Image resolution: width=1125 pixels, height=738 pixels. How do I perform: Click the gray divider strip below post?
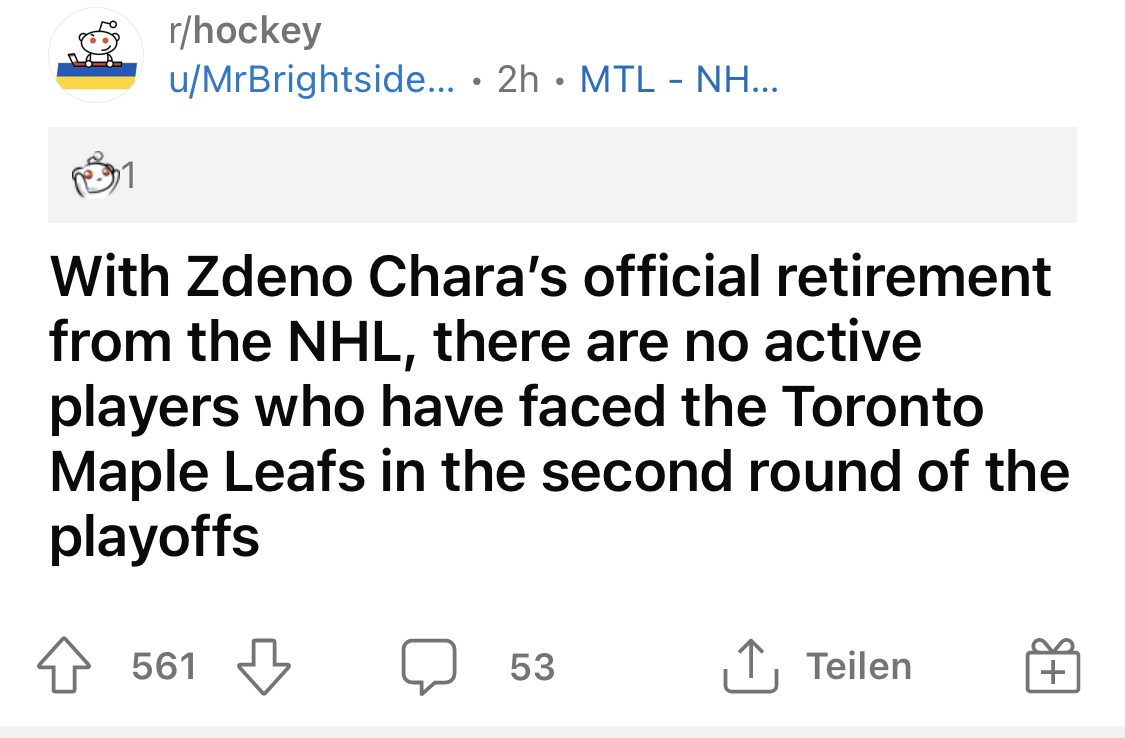click(x=562, y=731)
